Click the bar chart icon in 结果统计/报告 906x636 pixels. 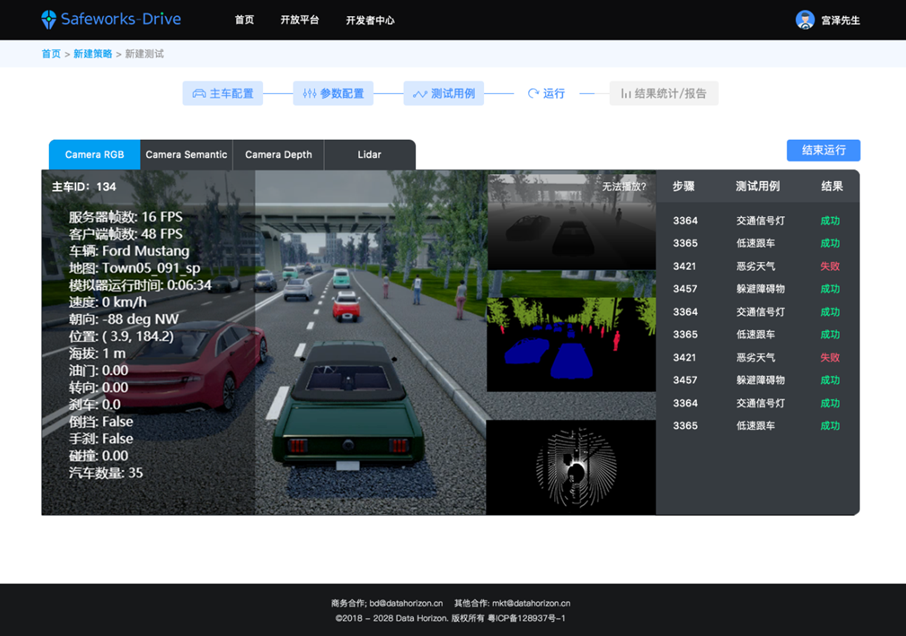coord(626,94)
